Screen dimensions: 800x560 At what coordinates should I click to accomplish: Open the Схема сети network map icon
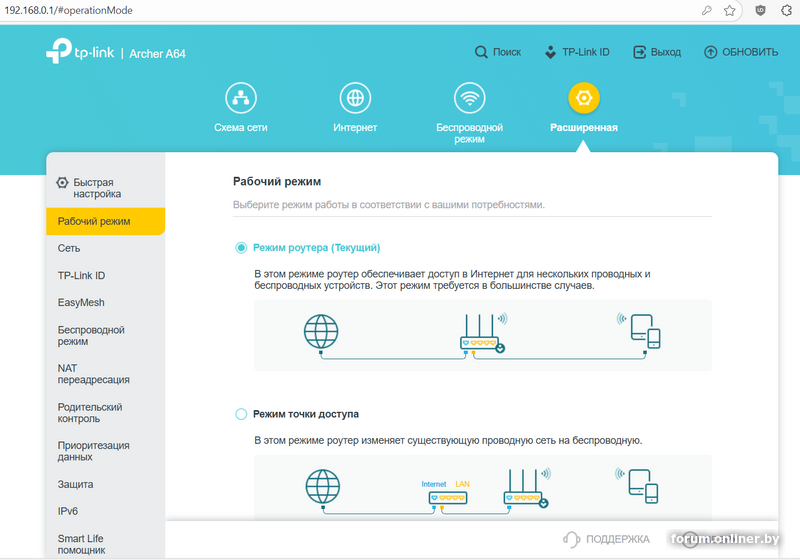(241, 98)
